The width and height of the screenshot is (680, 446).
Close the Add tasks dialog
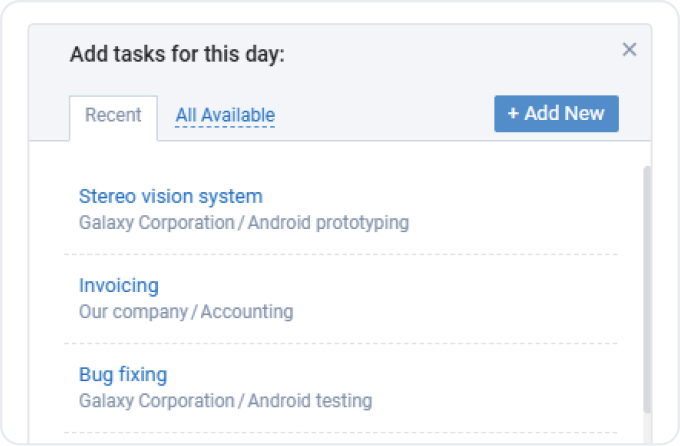[x=629, y=50]
